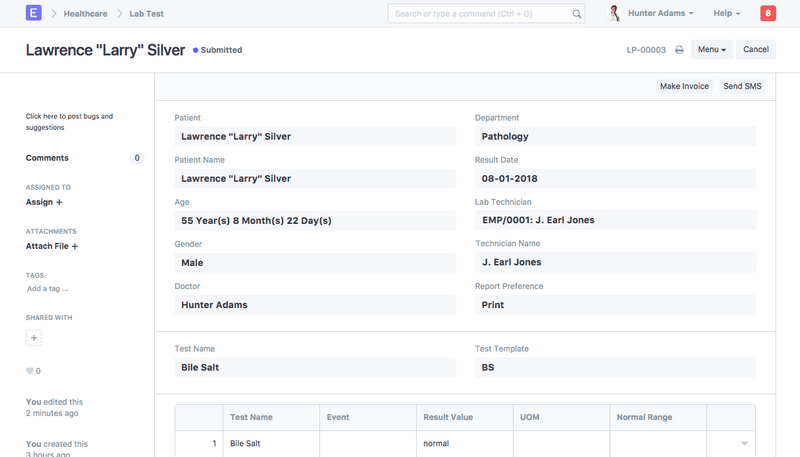Click the Cancel button

click(756, 50)
